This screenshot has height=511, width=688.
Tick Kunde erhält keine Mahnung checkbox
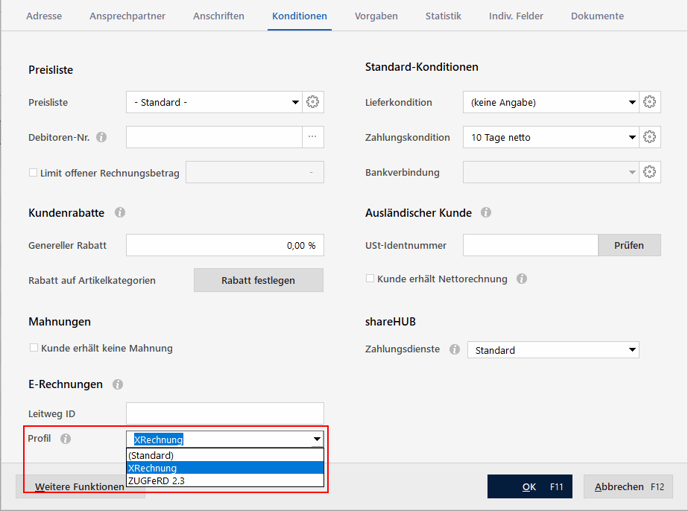pos(33,348)
